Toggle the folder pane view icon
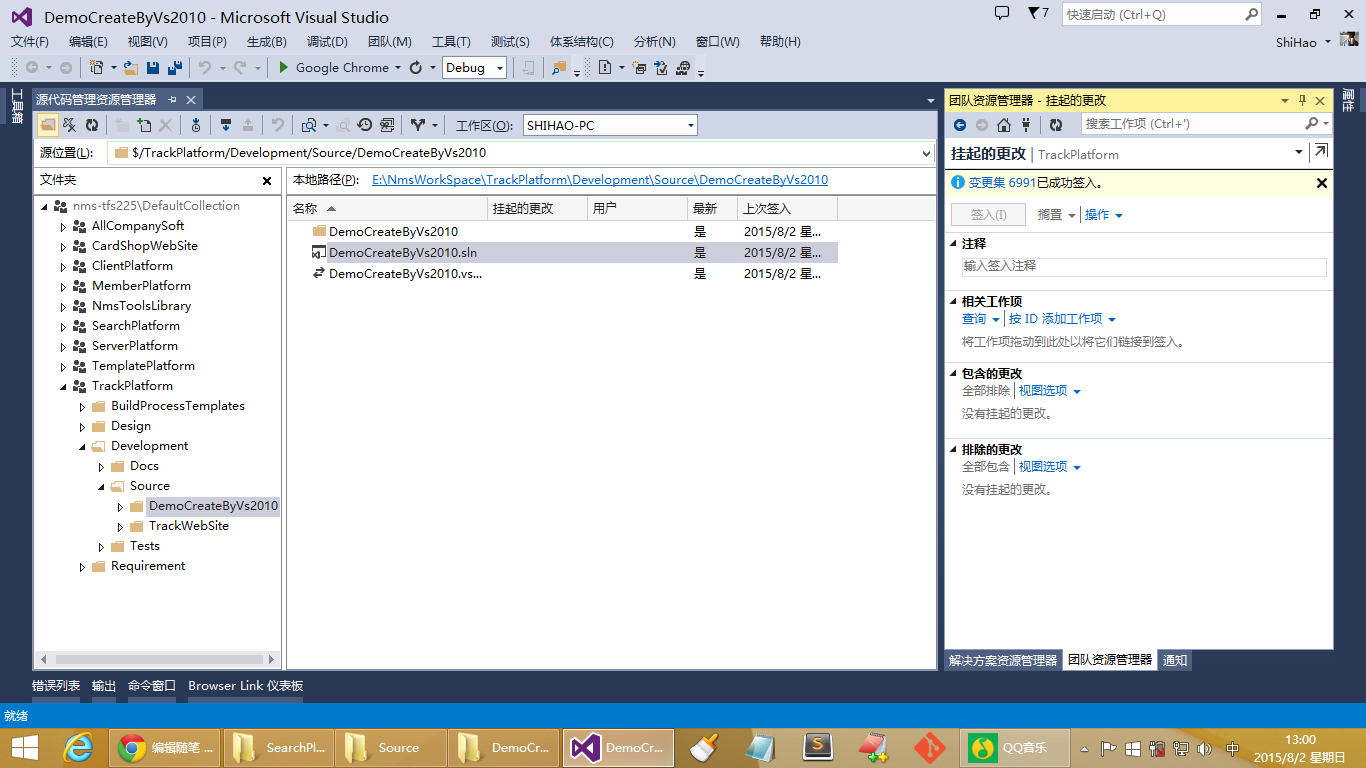This screenshot has height=768, width=1366. tap(48, 125)
